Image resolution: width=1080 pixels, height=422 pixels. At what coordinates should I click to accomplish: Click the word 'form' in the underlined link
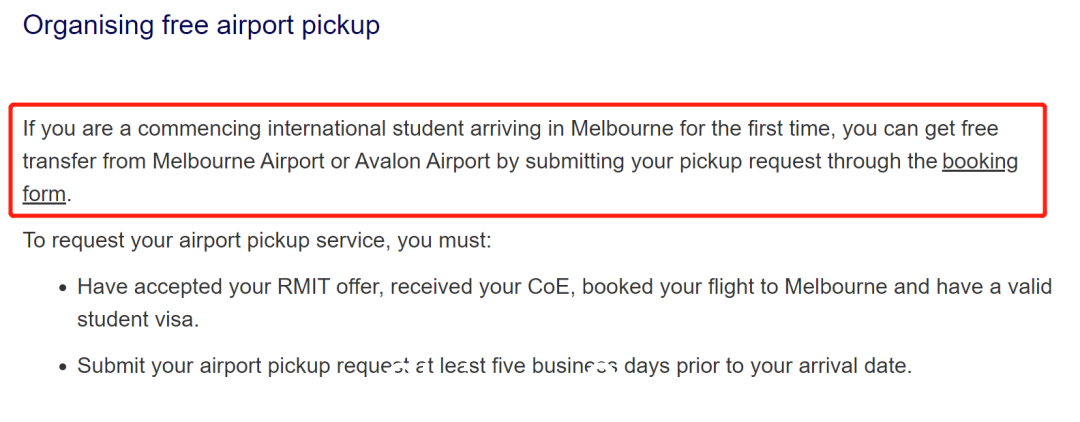click(x=44, y=195)
